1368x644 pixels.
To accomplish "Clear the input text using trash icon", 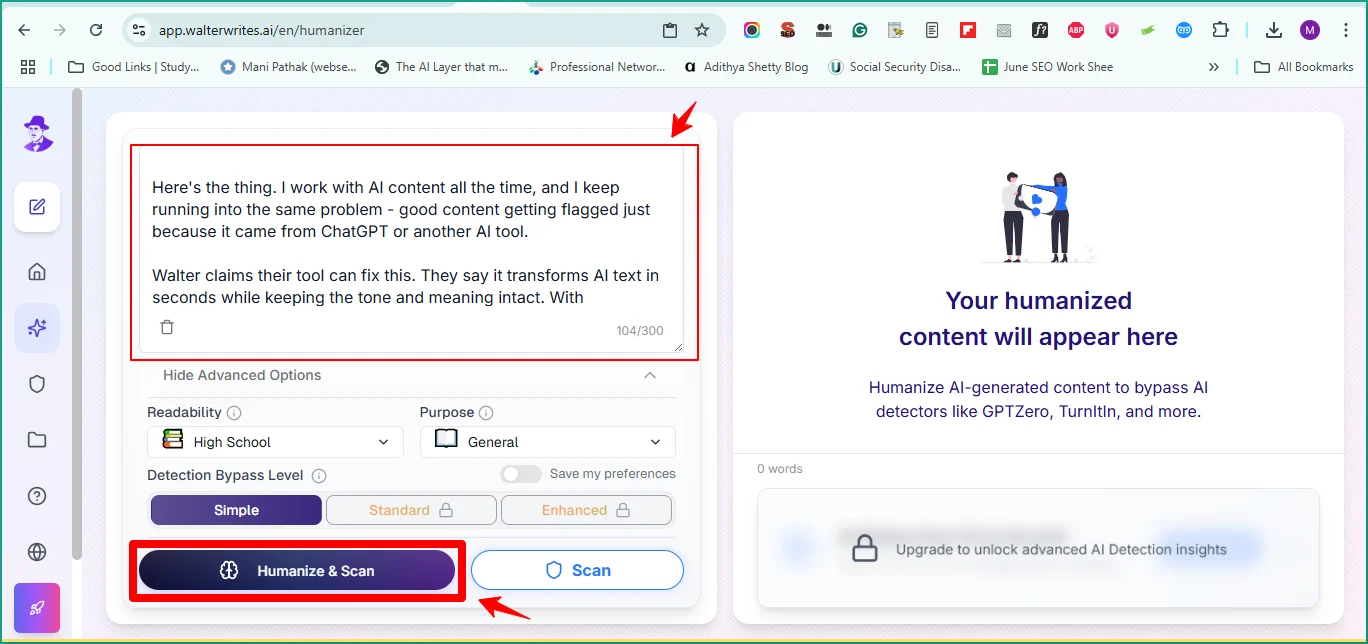I will (166, 327).
